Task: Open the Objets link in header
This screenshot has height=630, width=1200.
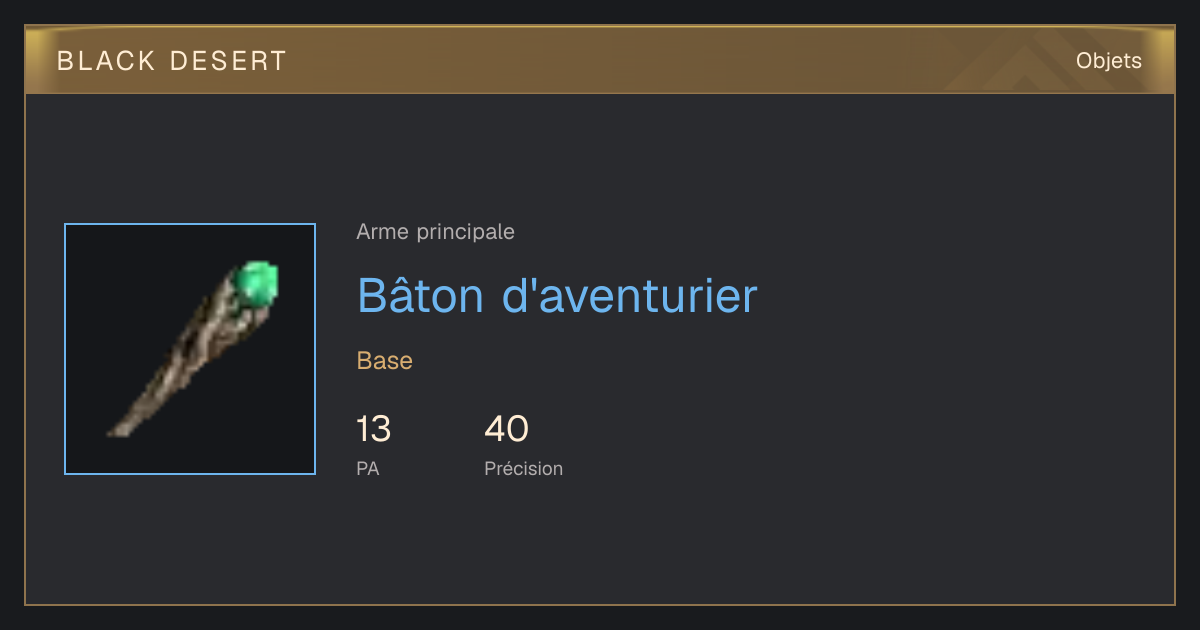Action: (1108, 61)
